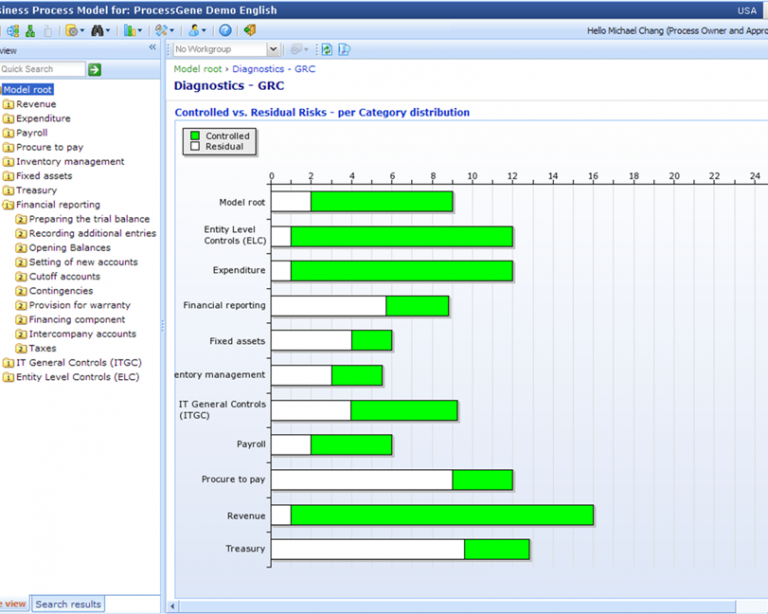The width and height of the screenshot is (768, 614).
Task: Click the blue Help question mark icon
Action: (225, 31)
